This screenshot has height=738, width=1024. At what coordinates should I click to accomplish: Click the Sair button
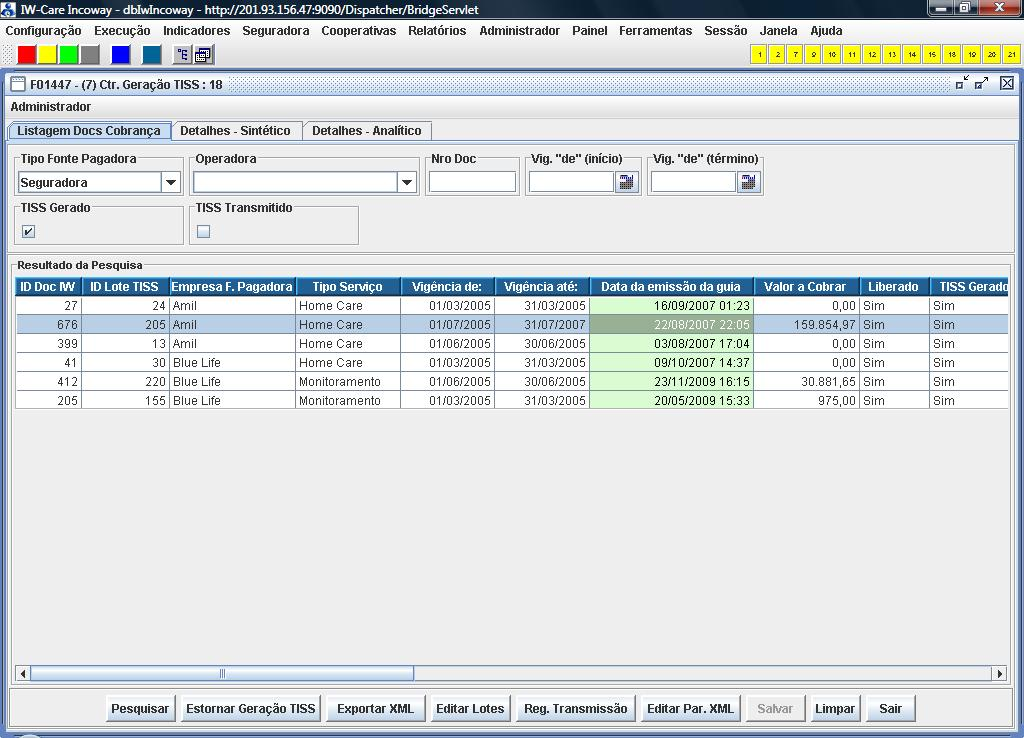(890, 709)
